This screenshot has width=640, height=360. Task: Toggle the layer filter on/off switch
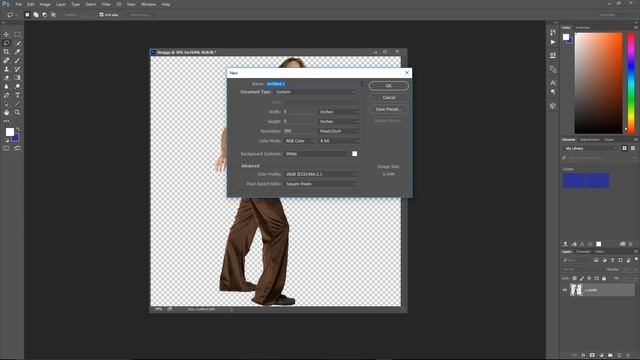[636, 259]
